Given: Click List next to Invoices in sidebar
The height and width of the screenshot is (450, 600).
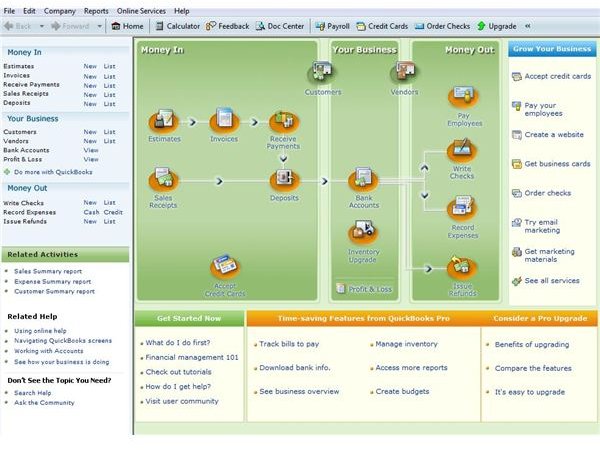Looking at the screenshot, I should (109, 76).
